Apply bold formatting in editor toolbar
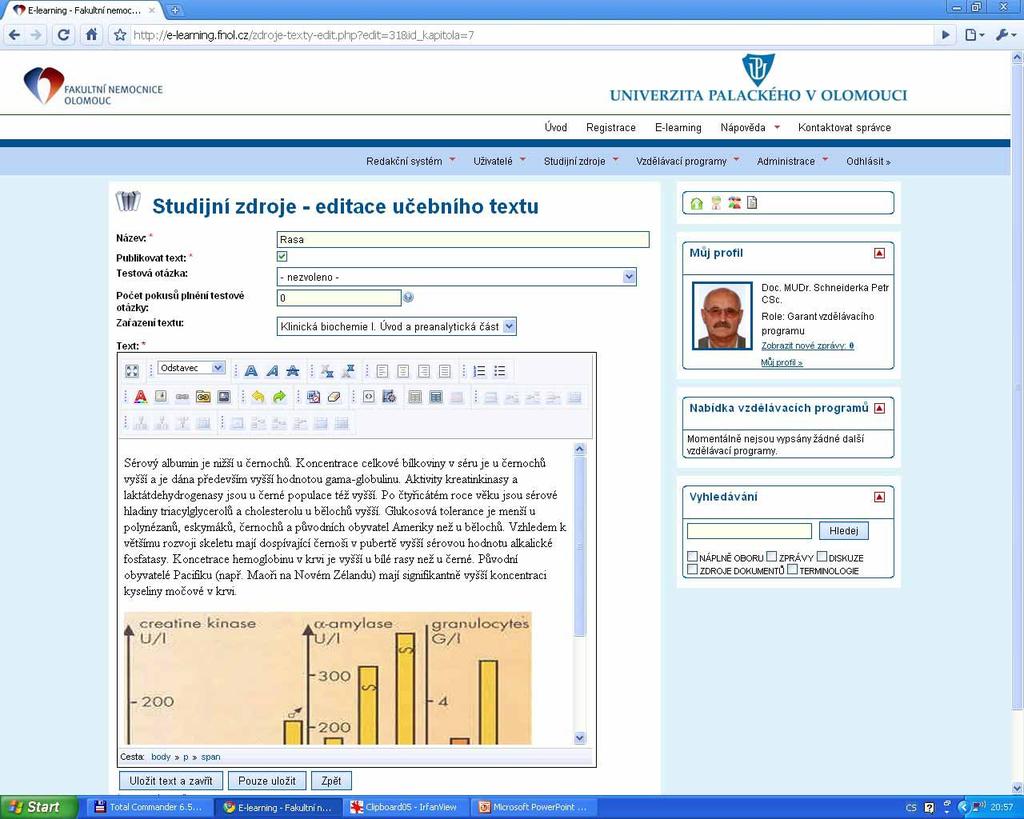1024x819 pixels. 251,371
